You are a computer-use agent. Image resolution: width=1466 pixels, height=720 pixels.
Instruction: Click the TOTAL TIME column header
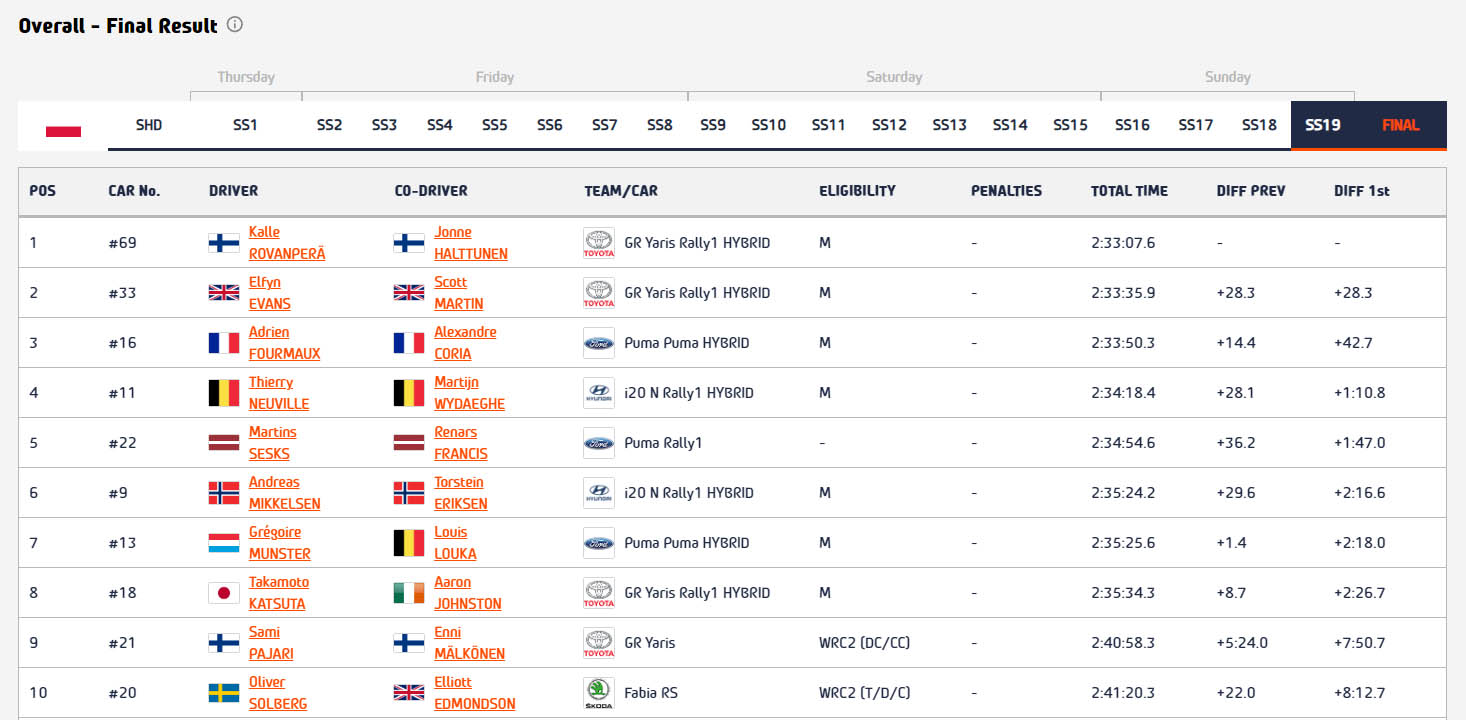pyautogui.click(x=1128, y=191)
